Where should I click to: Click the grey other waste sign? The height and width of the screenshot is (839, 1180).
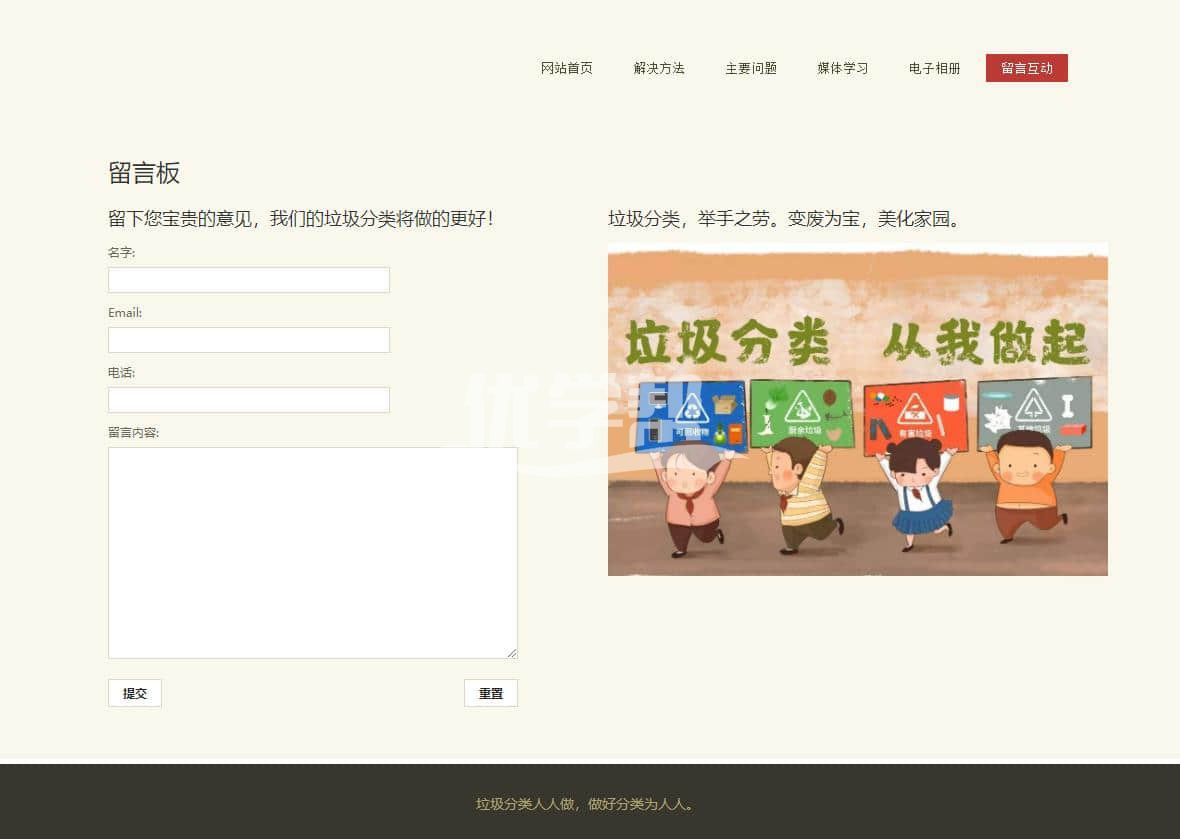(1034, 410)
